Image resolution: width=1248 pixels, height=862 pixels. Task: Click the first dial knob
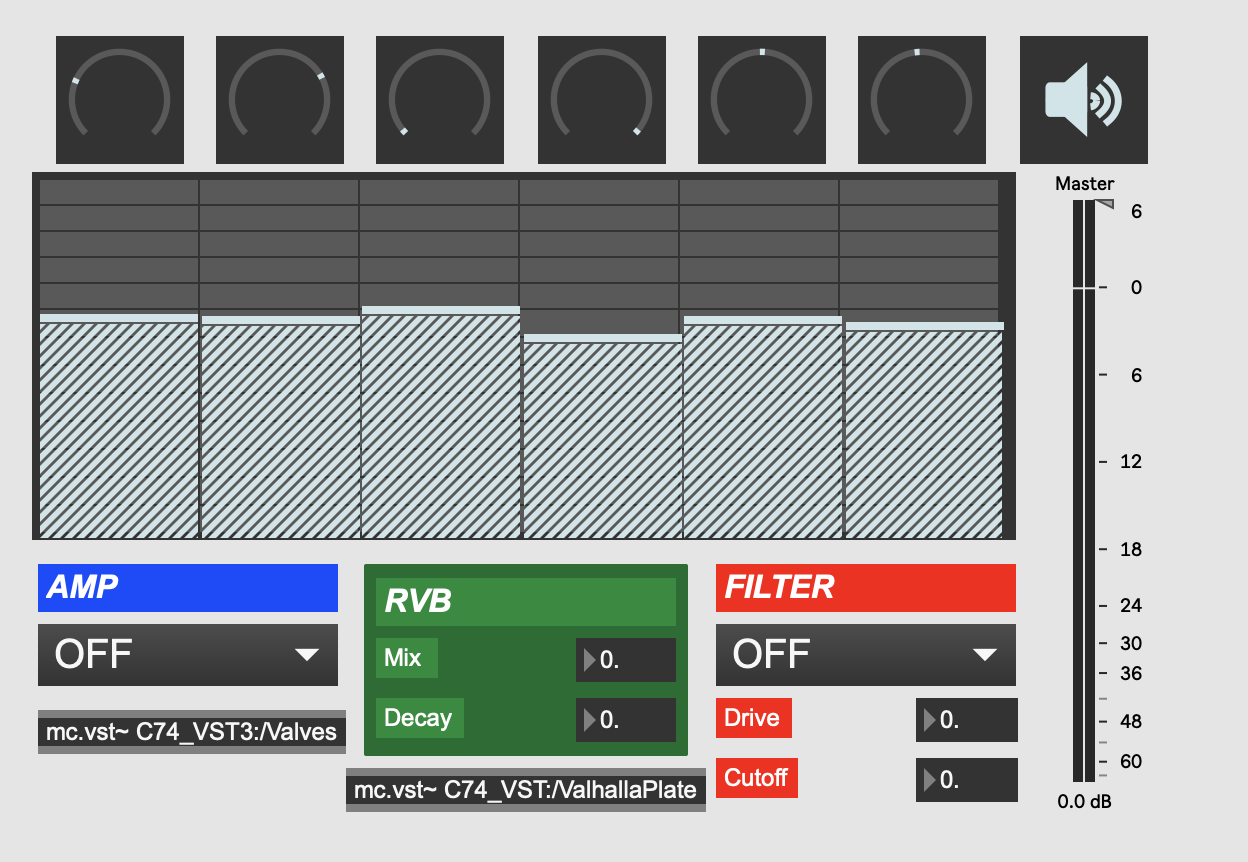(120, 100)
